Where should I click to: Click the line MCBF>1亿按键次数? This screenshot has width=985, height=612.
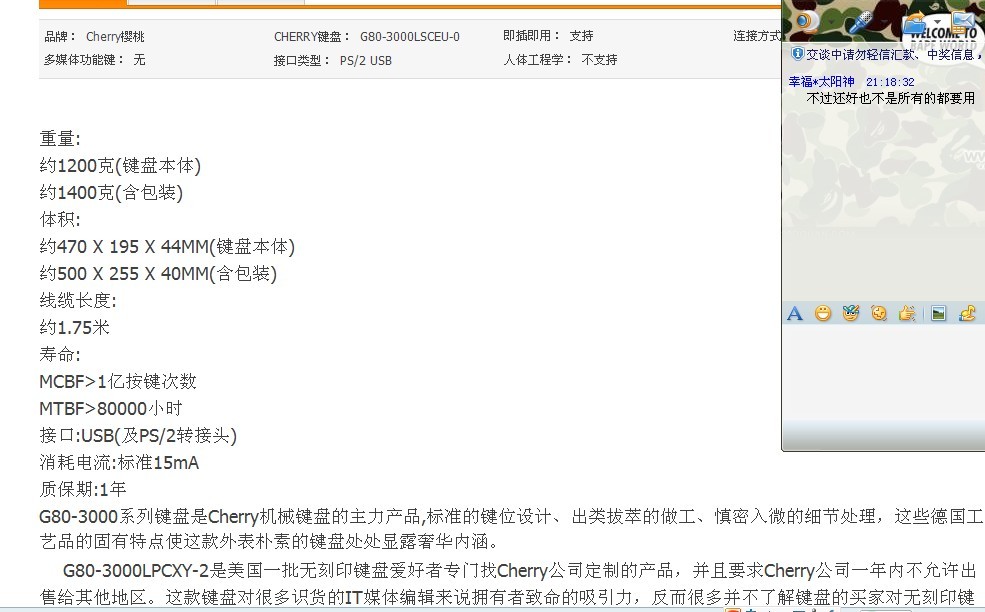118,381
